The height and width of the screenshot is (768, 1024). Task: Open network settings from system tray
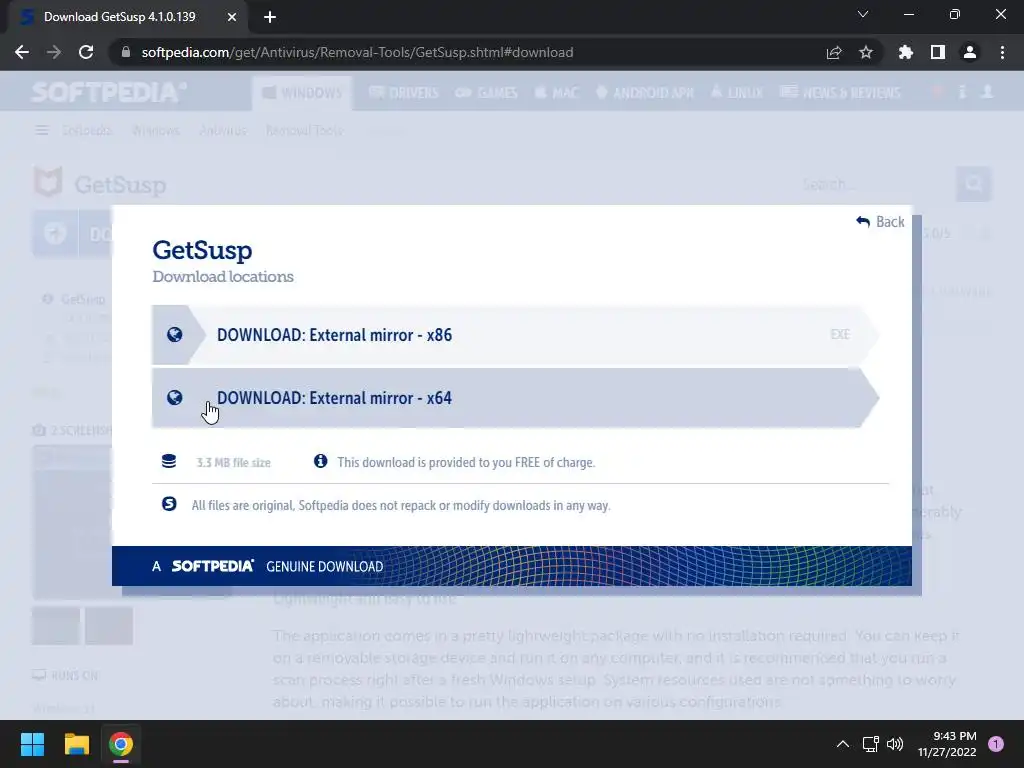[871, 744]
